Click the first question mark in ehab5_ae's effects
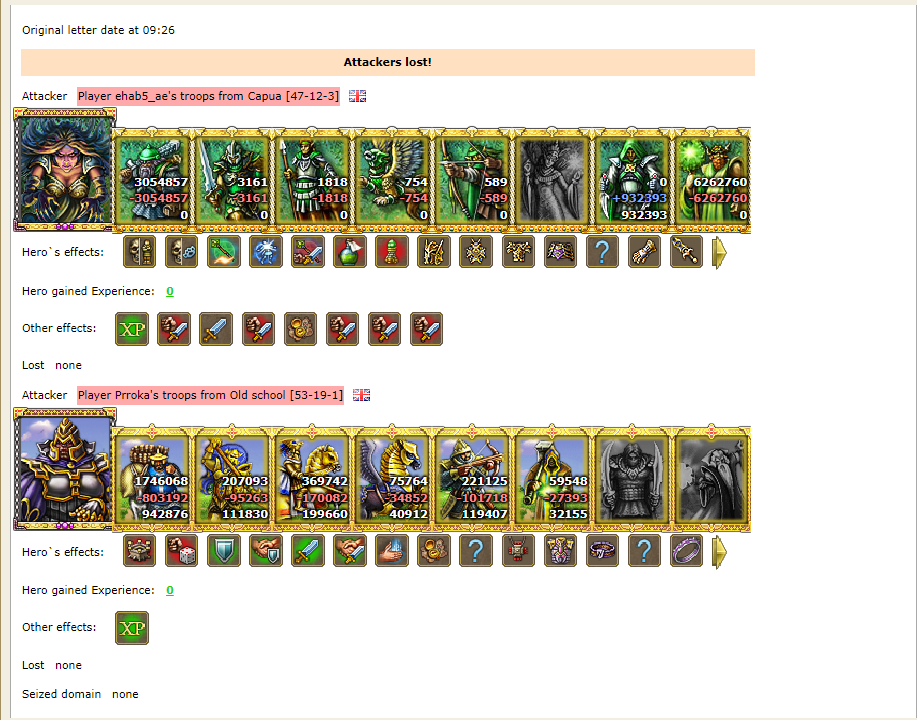Screen dimensions: 917x720 602,252
